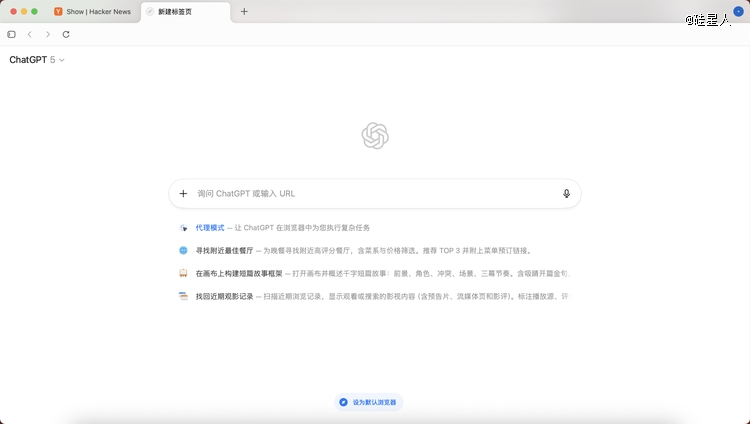Reload the current page
Screen dimensions: 750x424
click(x=66, y=34)
